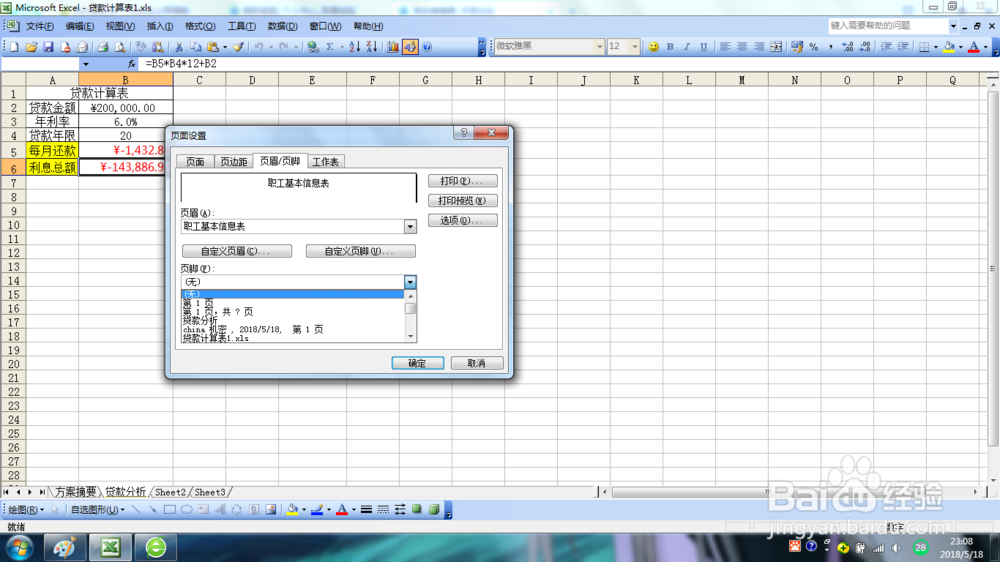Open the font name dropdown
This screenshot has width=1000, height=562.
coord(599,47)
